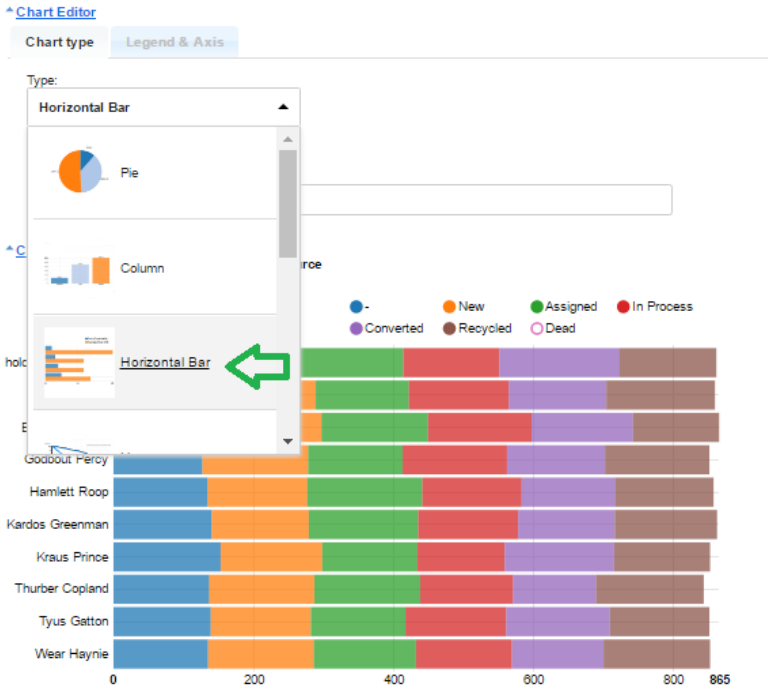Click Kraus Prince's green Assigned segment

click(x=370, y=556)
